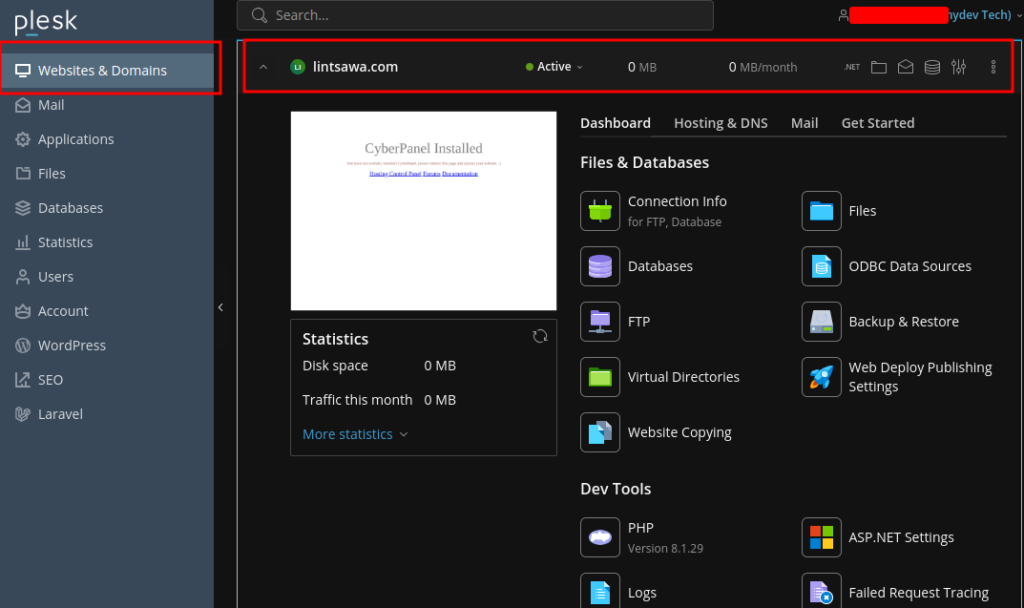Switch to the Mail tab beside Hosting & DNS
The image size is (1024, 608).
click(x=805, y=123)
